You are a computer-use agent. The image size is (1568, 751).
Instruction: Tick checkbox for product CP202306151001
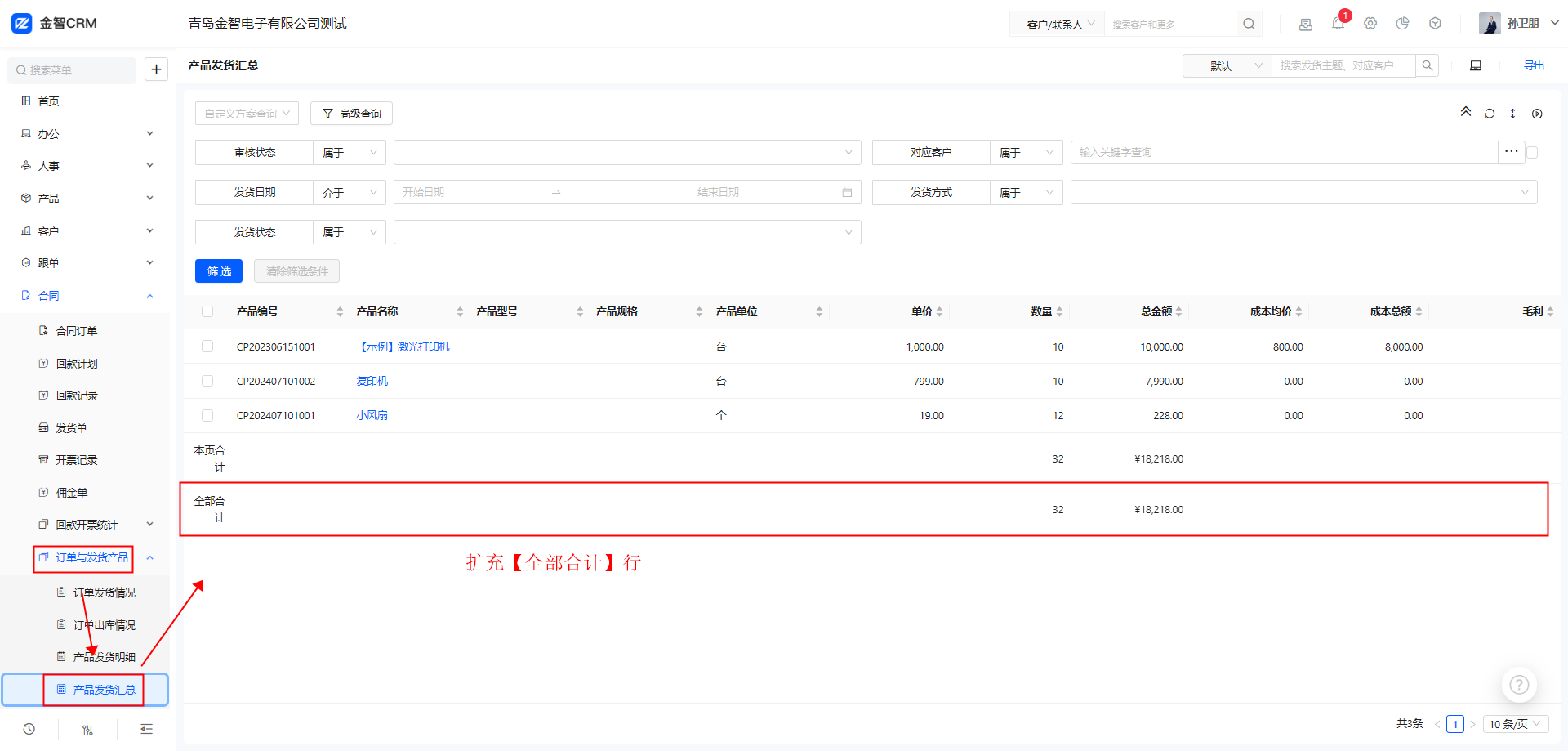pyautogui.click(x=207, y=346)
